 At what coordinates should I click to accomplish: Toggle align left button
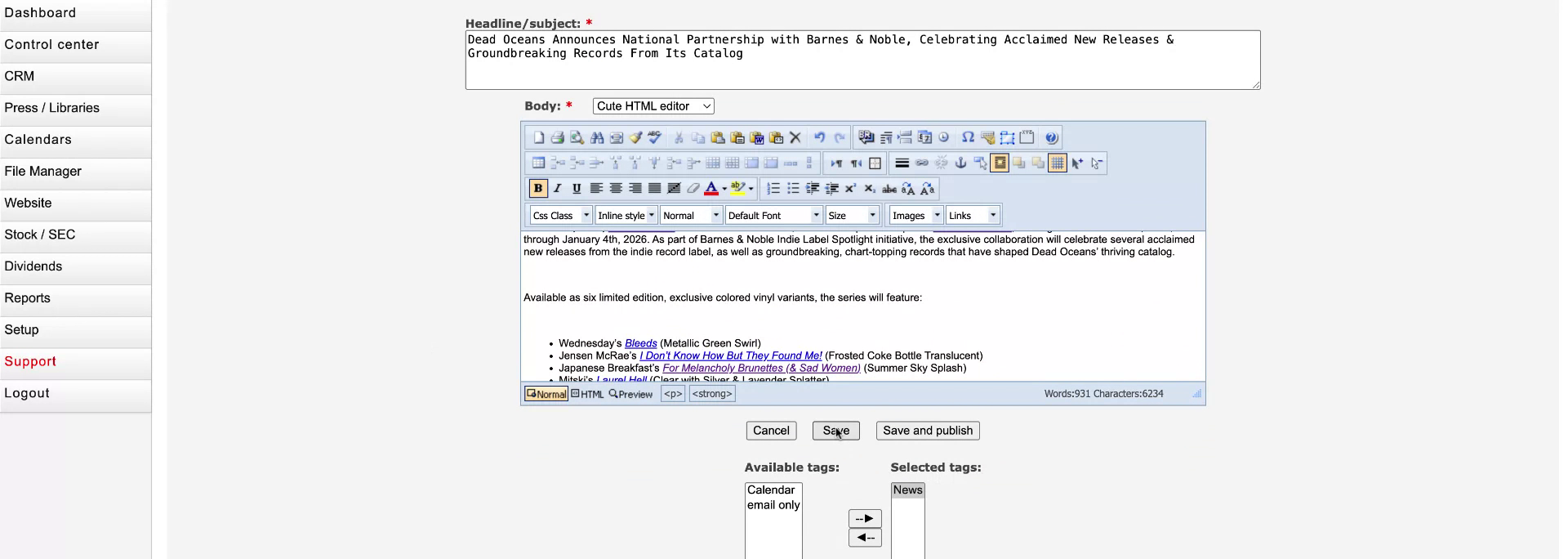pyautogui.click(x=597, y=189)
